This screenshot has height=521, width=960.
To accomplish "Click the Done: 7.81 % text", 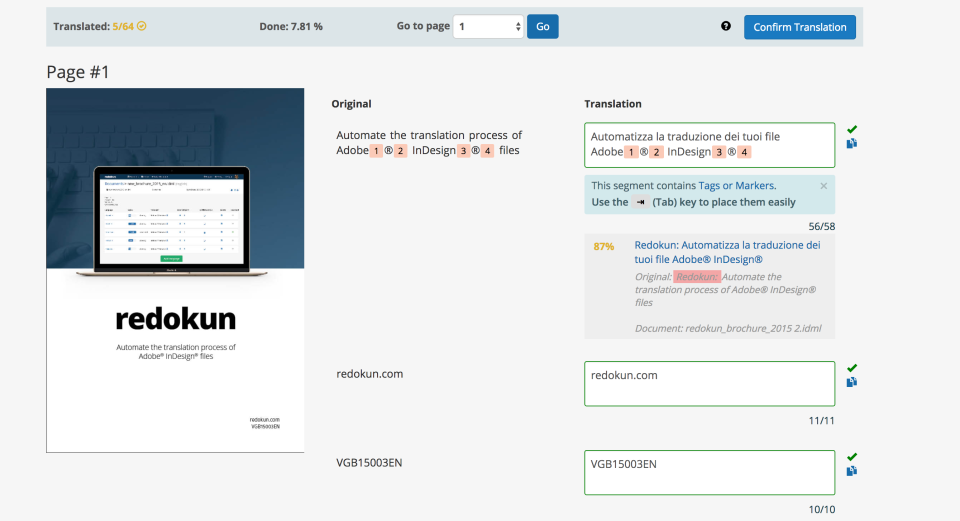I will 291,26.
